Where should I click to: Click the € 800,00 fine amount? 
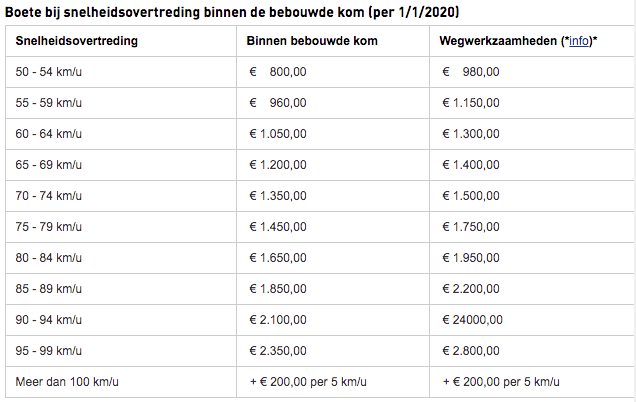coord(278,71)
